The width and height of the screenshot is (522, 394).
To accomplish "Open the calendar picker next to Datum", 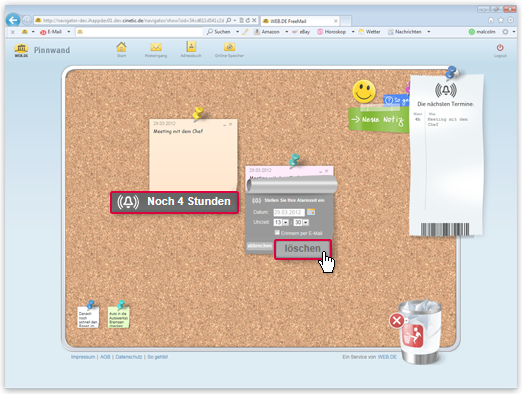I will 311,212.
